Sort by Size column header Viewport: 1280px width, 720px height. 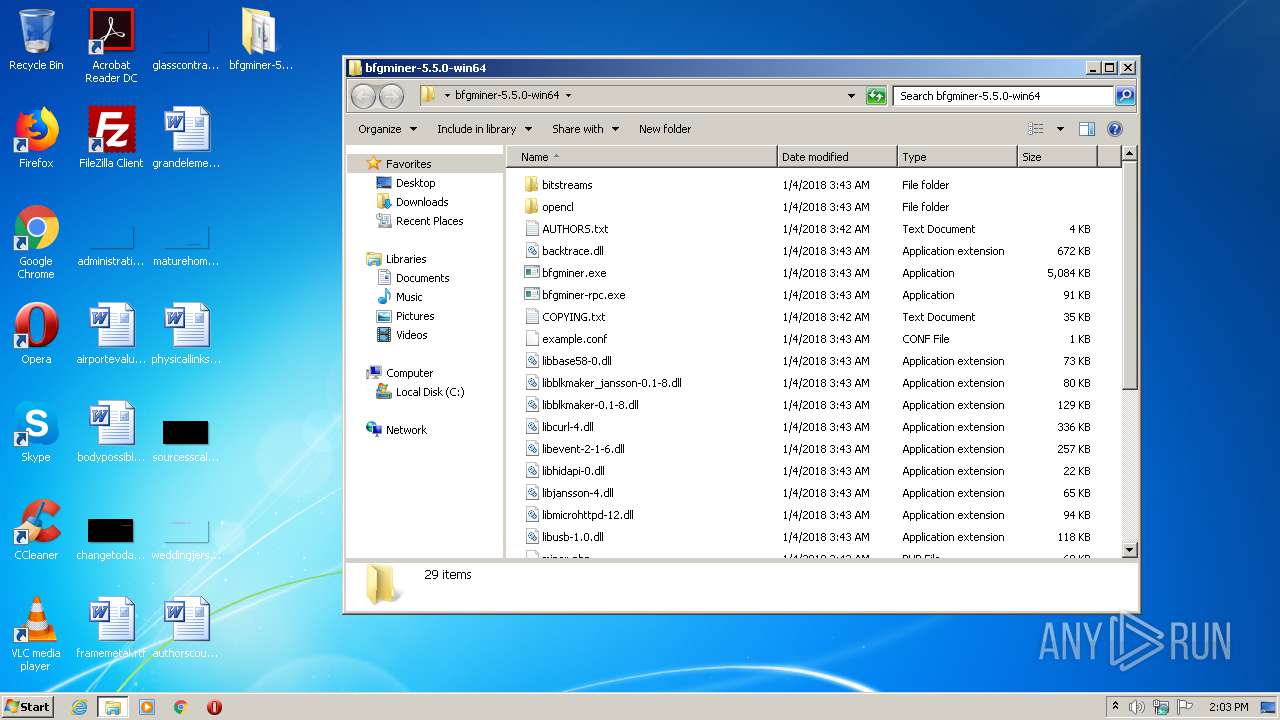1057,157
